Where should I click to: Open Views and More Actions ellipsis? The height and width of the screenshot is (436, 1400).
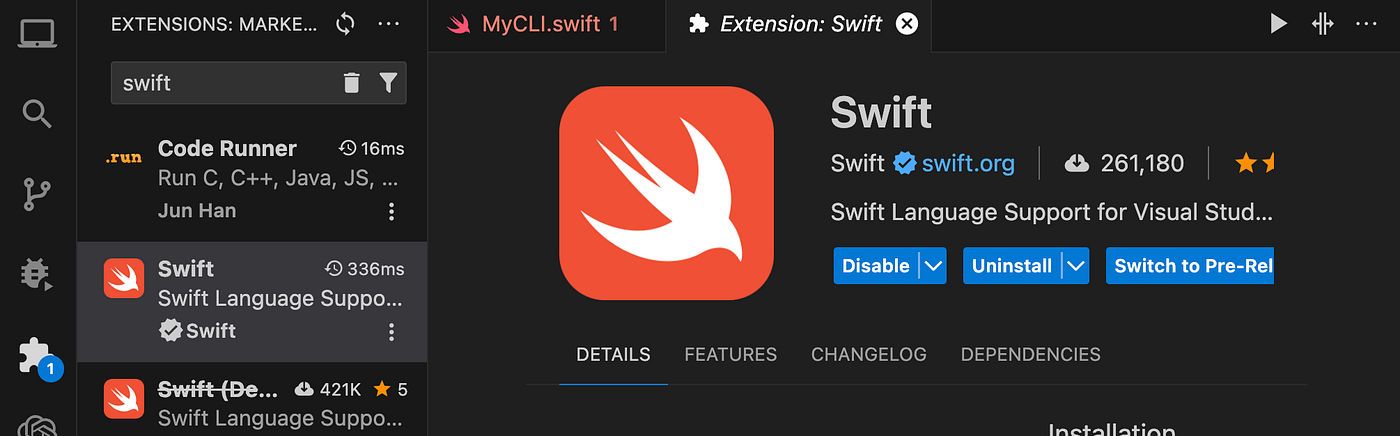(392, 24)
